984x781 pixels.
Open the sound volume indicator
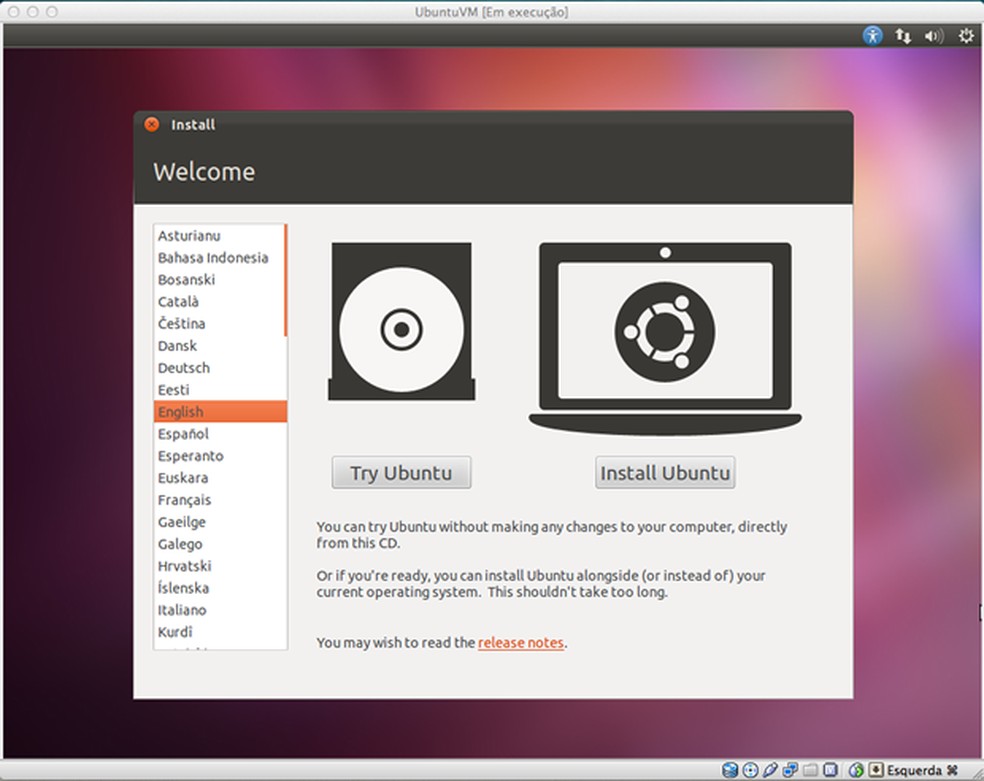[934, 36]
